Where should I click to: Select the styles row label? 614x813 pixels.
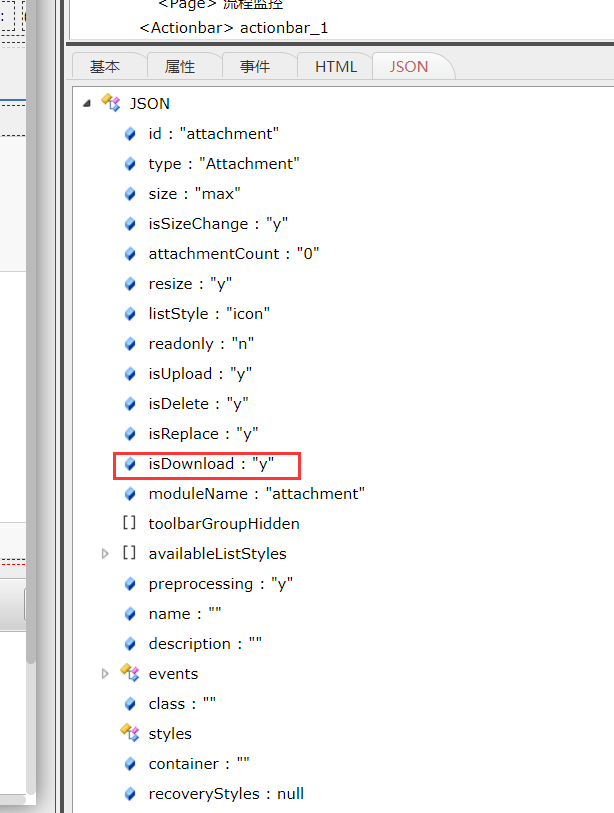point(170,734)
